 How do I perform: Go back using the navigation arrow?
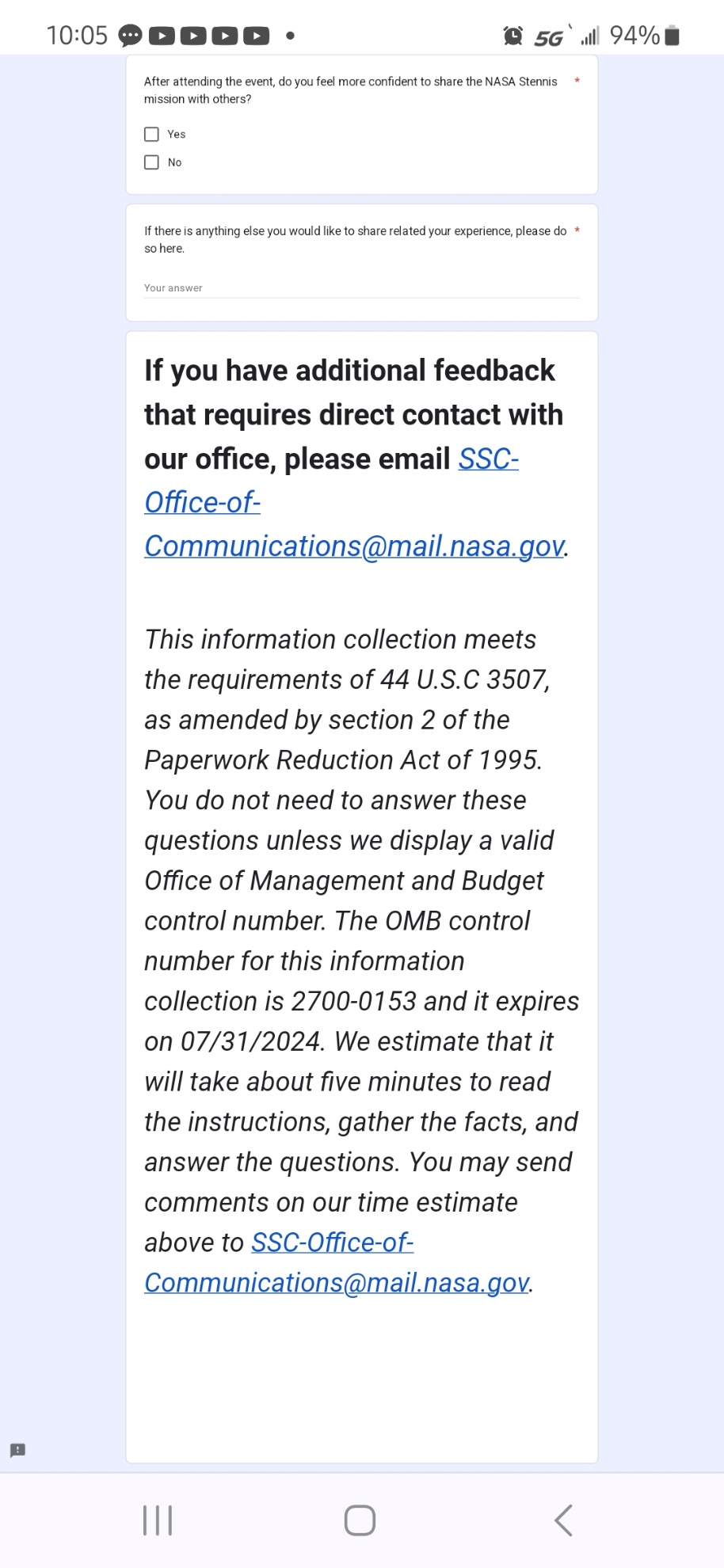tap(563, 1520)
